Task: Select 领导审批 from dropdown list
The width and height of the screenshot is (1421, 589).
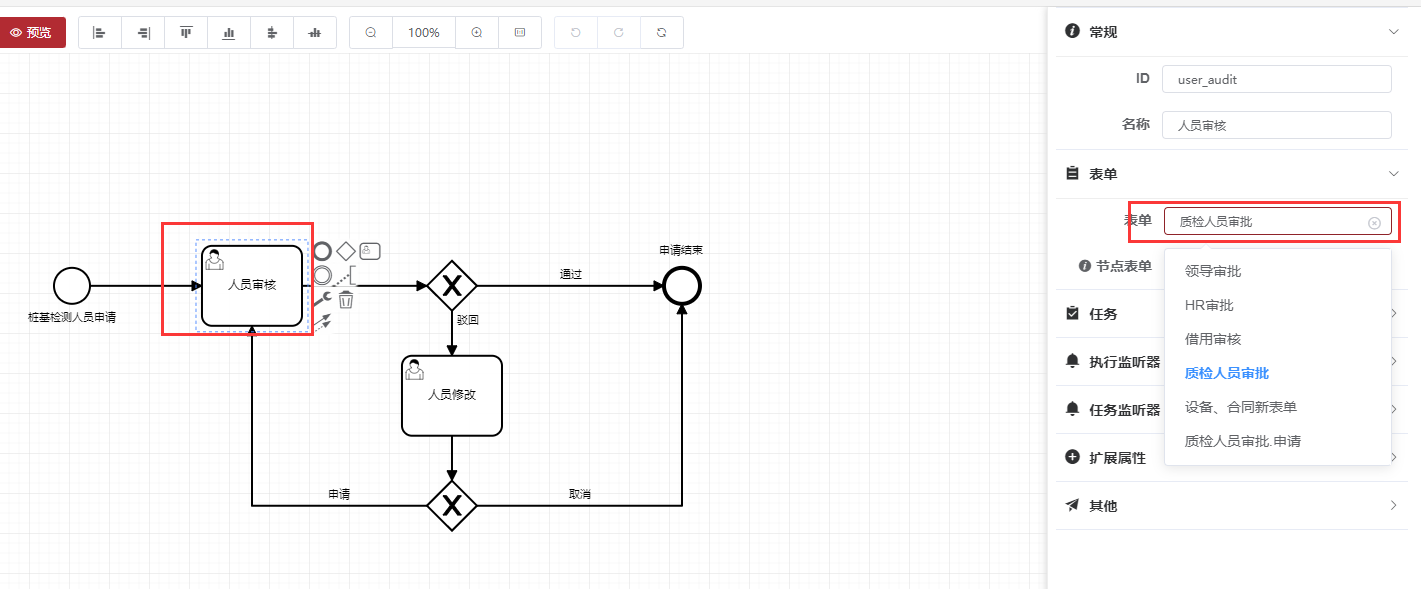Action: tap(1212, 271)
